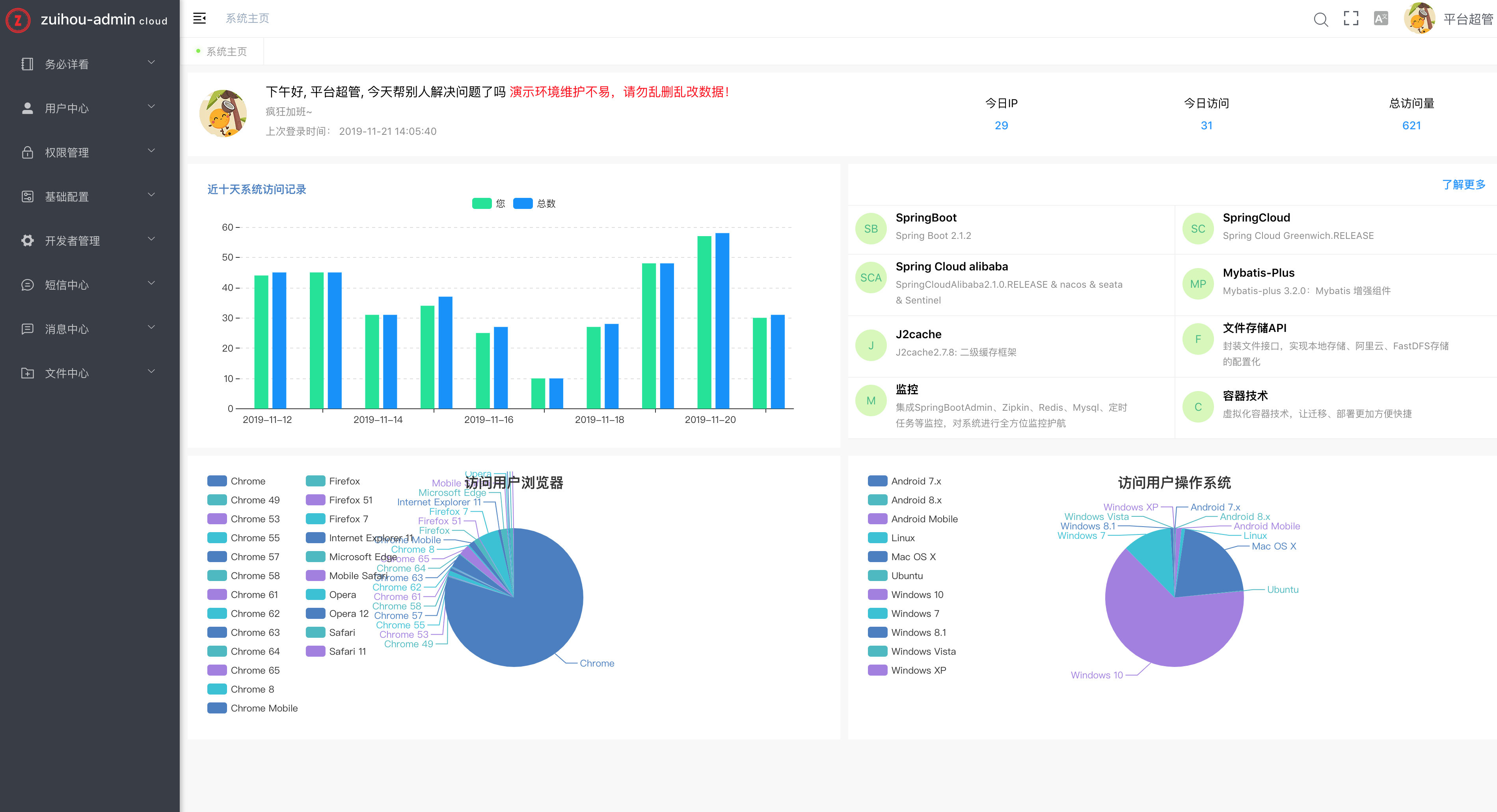Expand the 消息中心 menu chevron
The width and height of the screenshot is (1497, 812).
coord(152,328)
